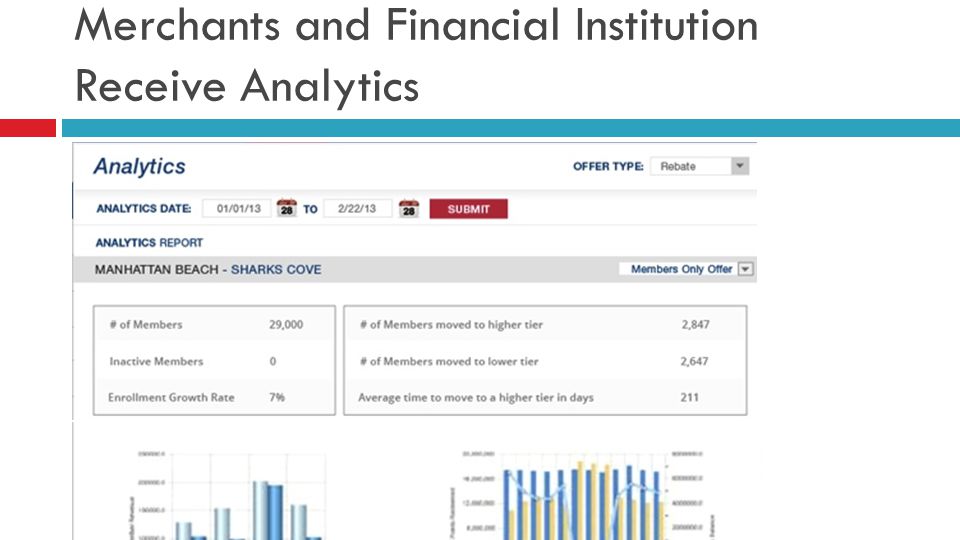Click the 2/22/13 end date field
960x540 pixels.
pyautogui.click(x=358, y=208)
